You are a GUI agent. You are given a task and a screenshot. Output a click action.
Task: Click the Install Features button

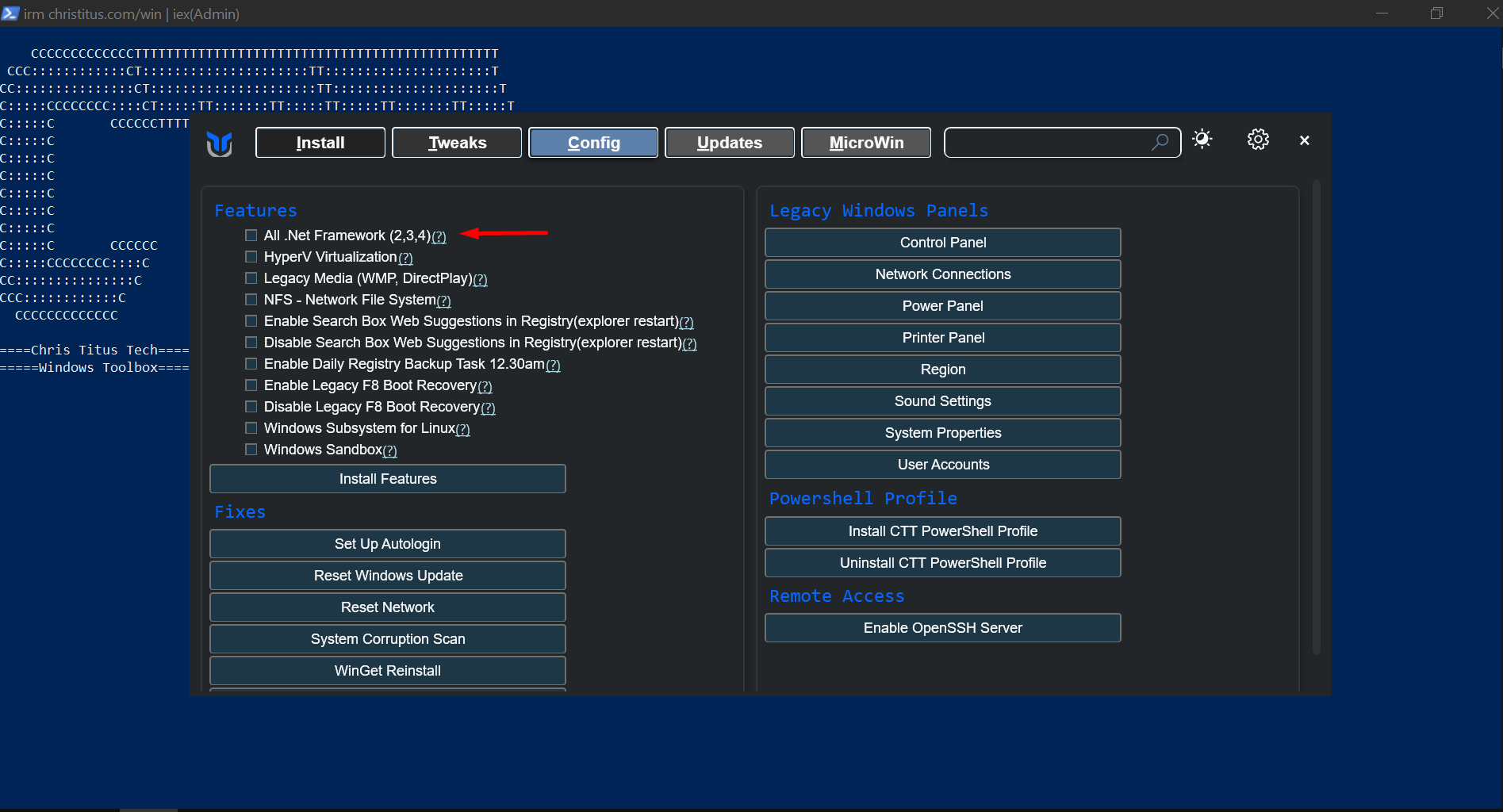point(388,479)
